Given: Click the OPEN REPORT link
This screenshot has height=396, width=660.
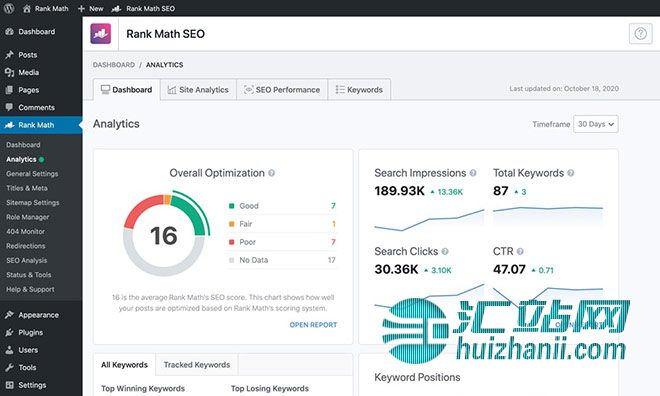Looking at the screenshot, I should tap(313, 325).
